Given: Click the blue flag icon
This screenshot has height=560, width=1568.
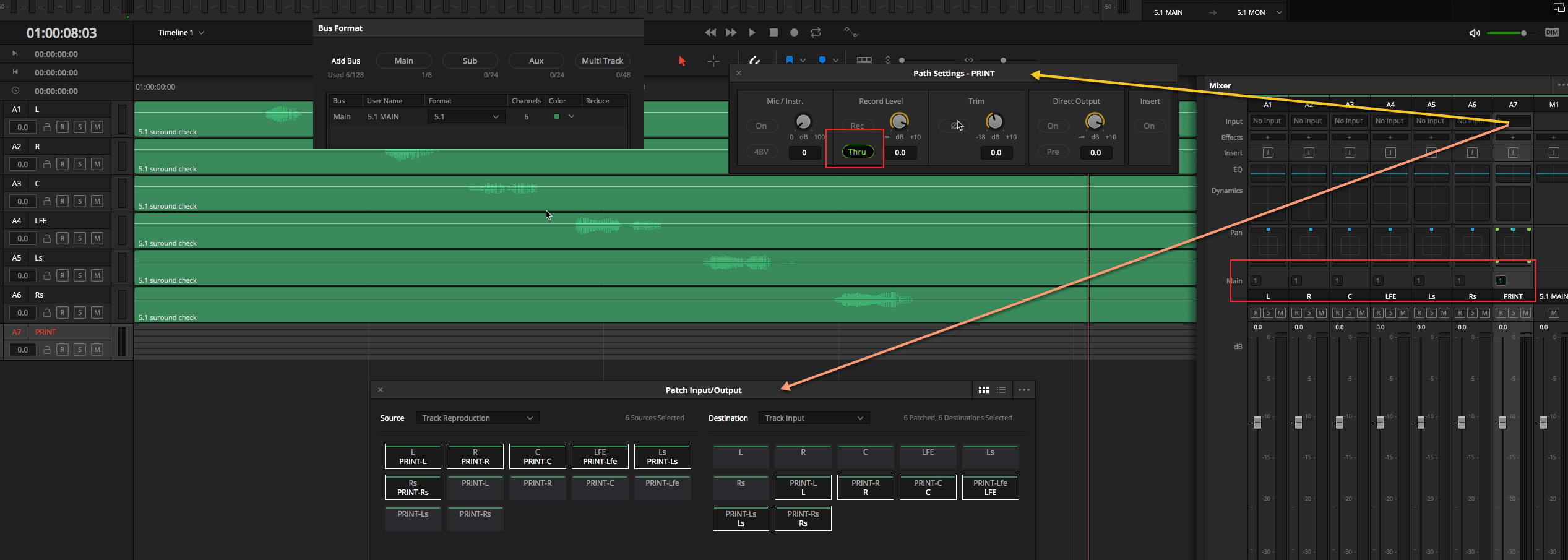Looking at the screenshot, I should tap(789, 60).
